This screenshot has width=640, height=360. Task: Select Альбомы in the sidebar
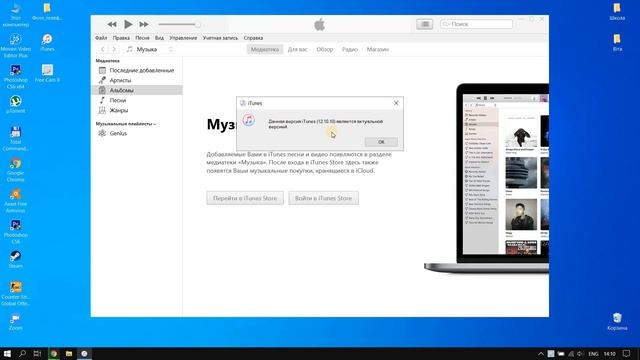coord(137,90)
